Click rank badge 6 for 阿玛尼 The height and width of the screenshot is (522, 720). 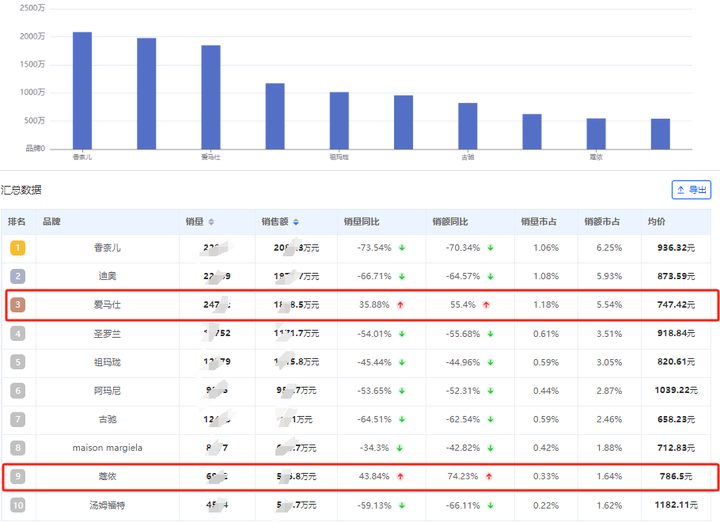[18, 391]
